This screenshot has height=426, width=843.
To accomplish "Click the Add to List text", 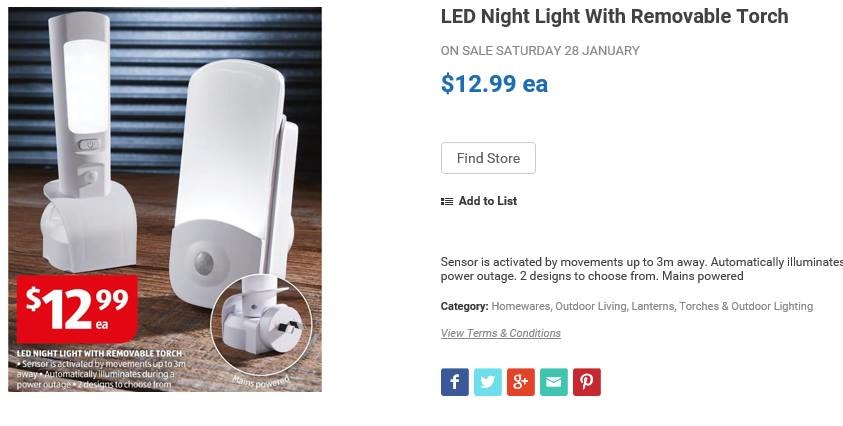I will 487,201.
